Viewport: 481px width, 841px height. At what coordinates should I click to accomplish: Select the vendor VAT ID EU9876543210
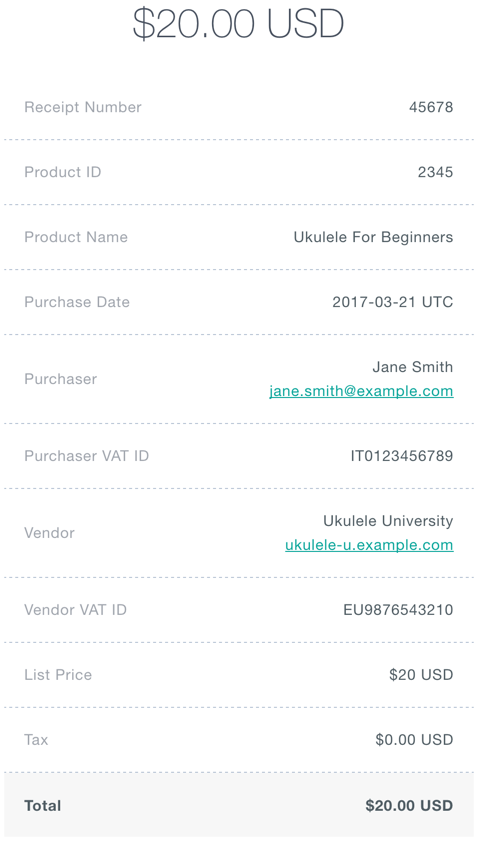pyautogui.click(x=398, y=610)
